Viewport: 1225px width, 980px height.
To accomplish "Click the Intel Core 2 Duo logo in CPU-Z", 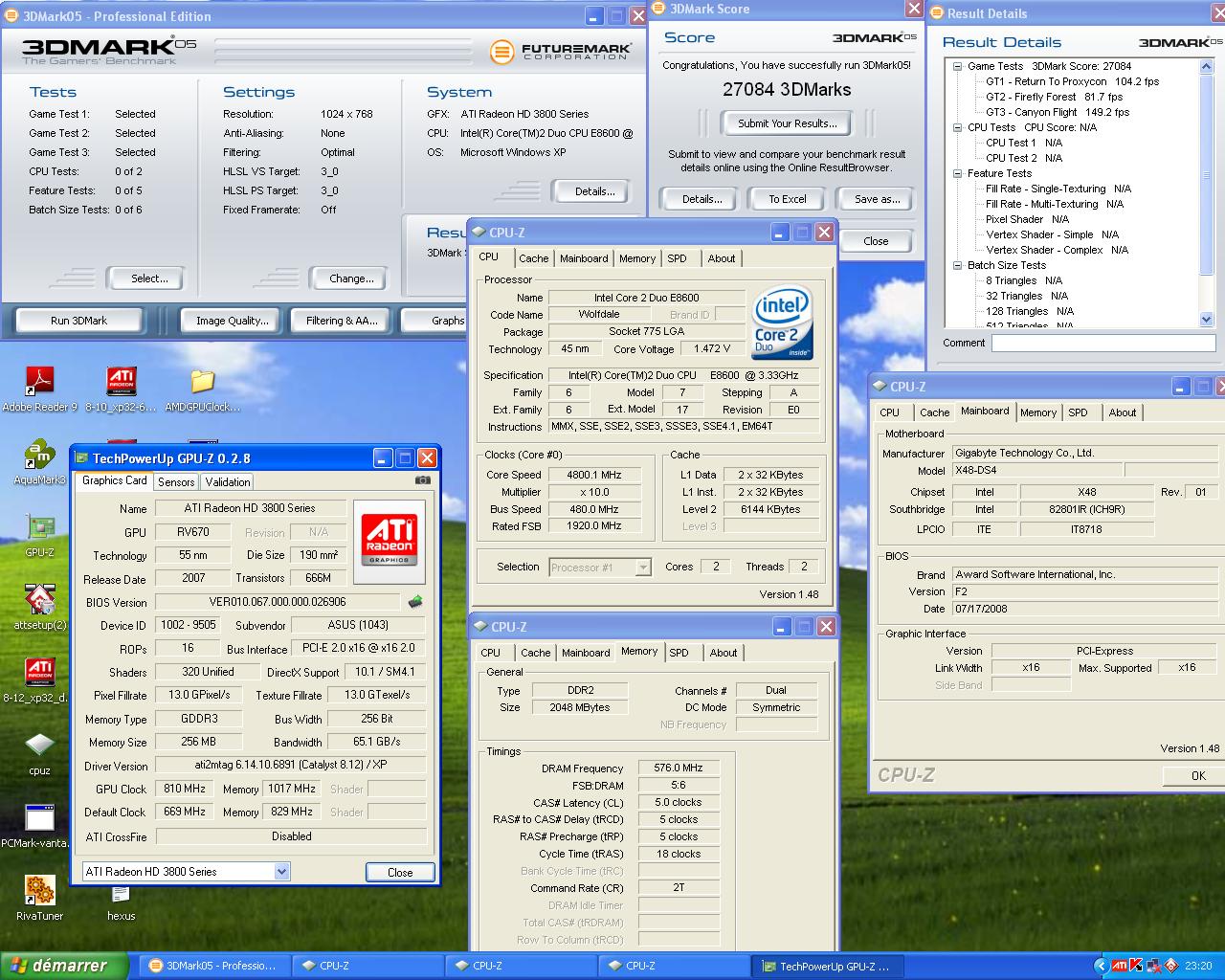I will click(783, 323).
